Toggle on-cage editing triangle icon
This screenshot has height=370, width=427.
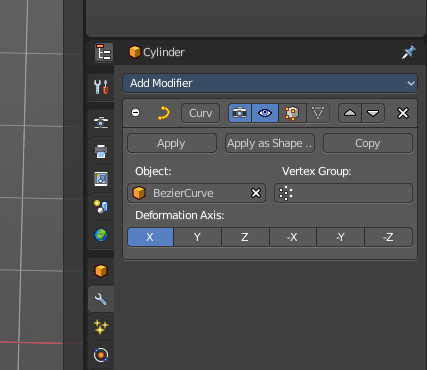click(318, 113)
